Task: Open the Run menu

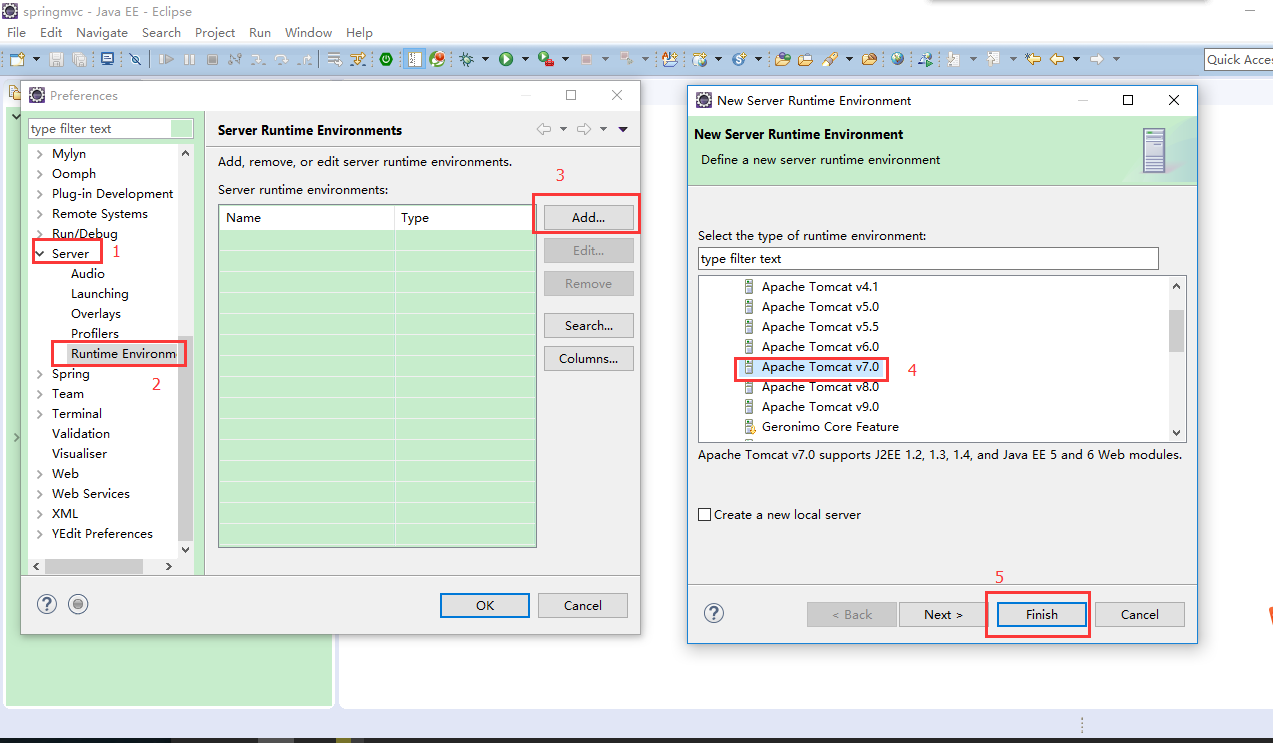Action: (260, 32)
